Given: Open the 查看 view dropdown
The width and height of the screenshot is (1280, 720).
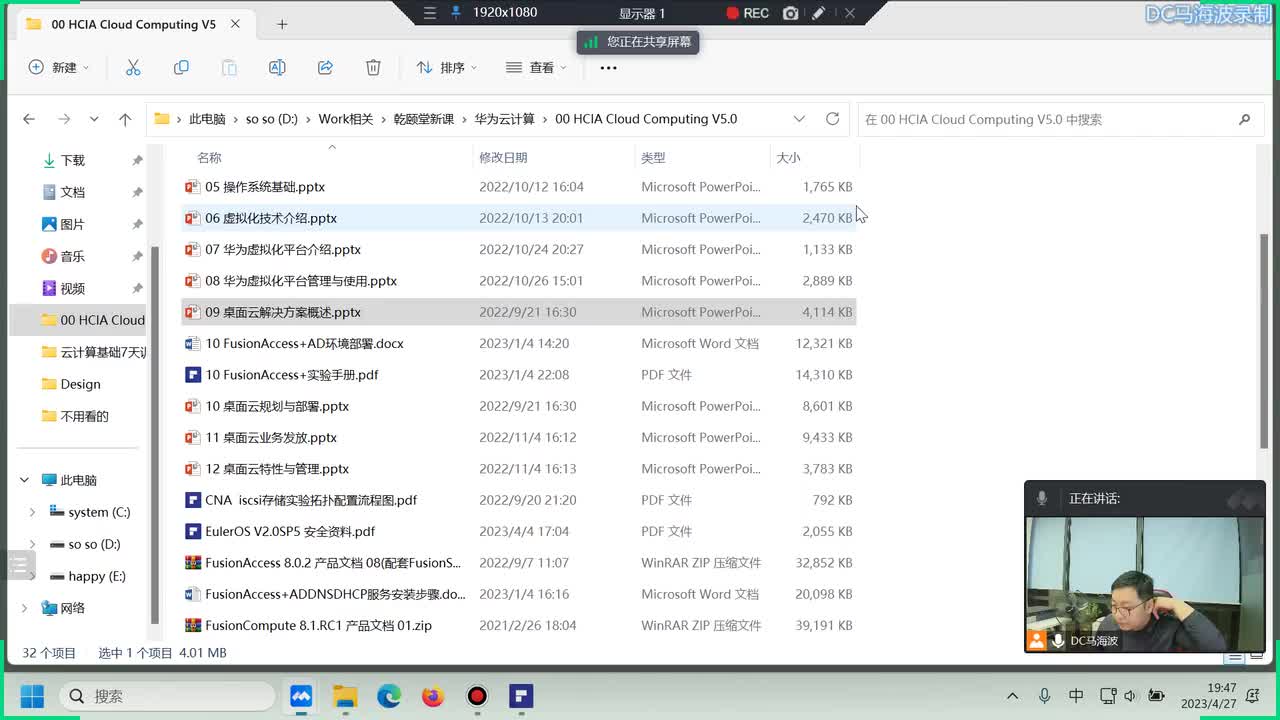Looking at the screenshot, I should (x=536, y=67).
